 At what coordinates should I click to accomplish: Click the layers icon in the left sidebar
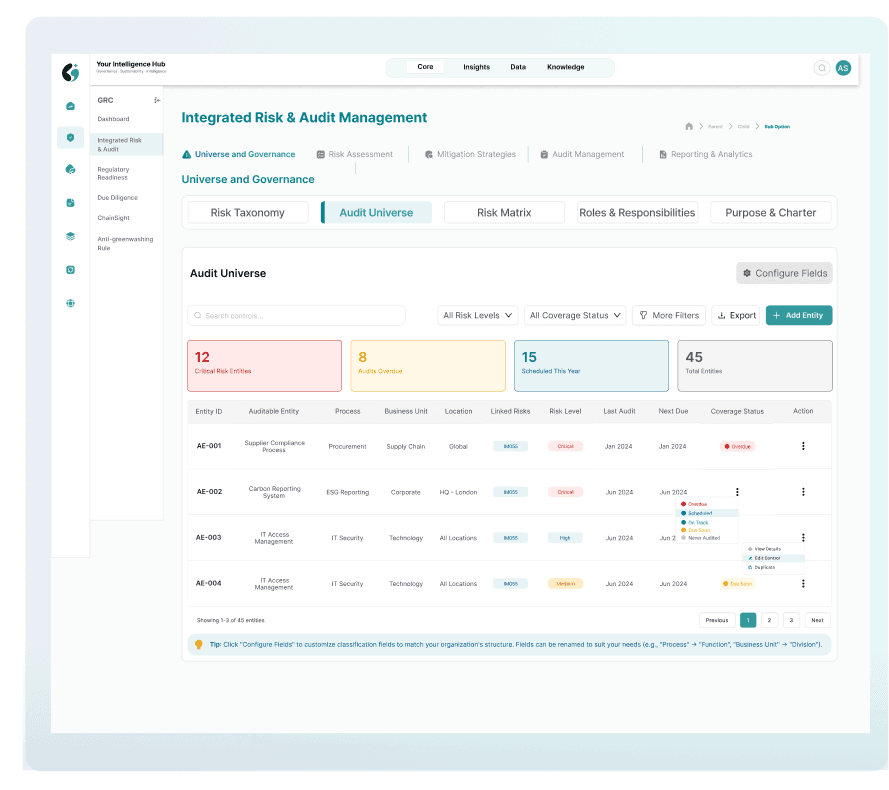[70, 236]
